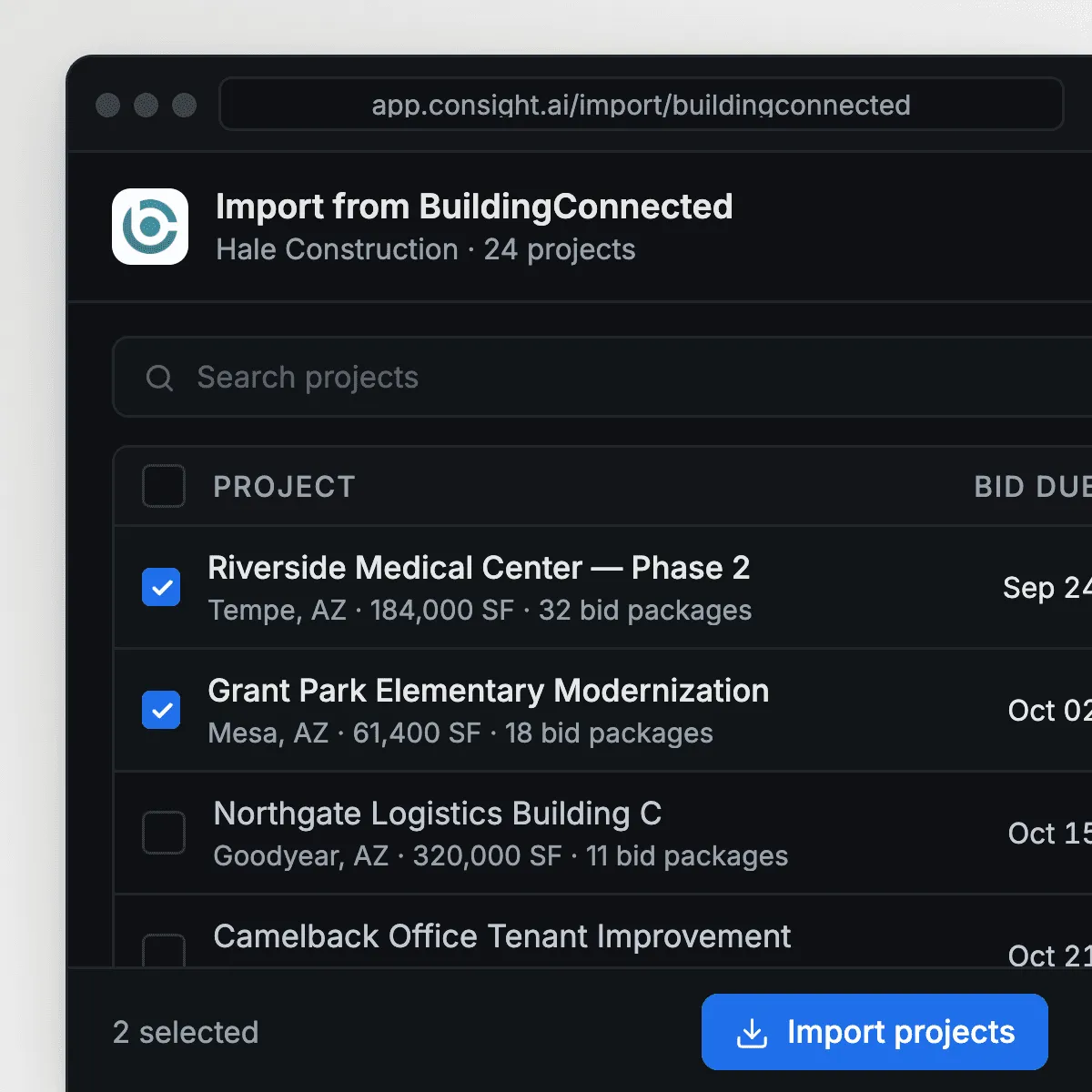Screen dimensions: 1092x1092
Task: Click the download icon in Import projects
Action: point(752,1033)
